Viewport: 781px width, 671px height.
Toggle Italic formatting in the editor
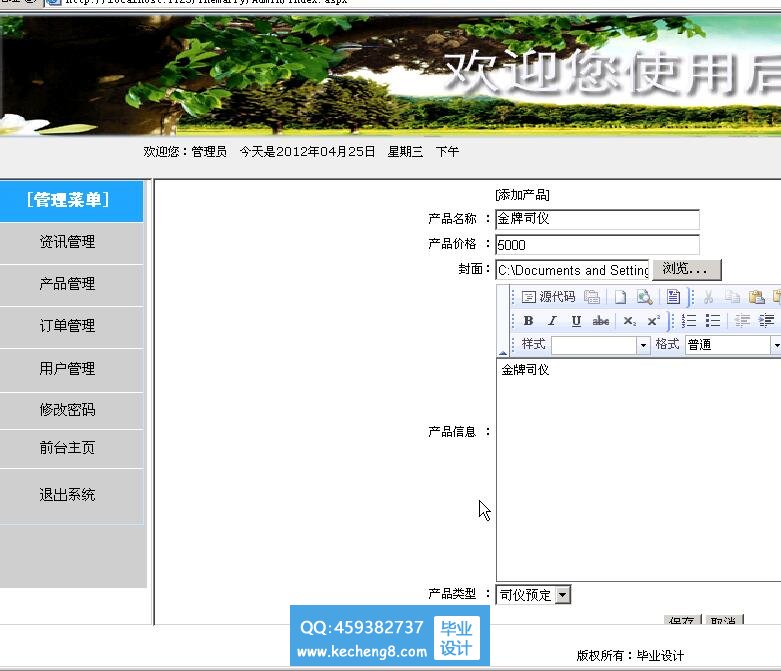[552, 321]
